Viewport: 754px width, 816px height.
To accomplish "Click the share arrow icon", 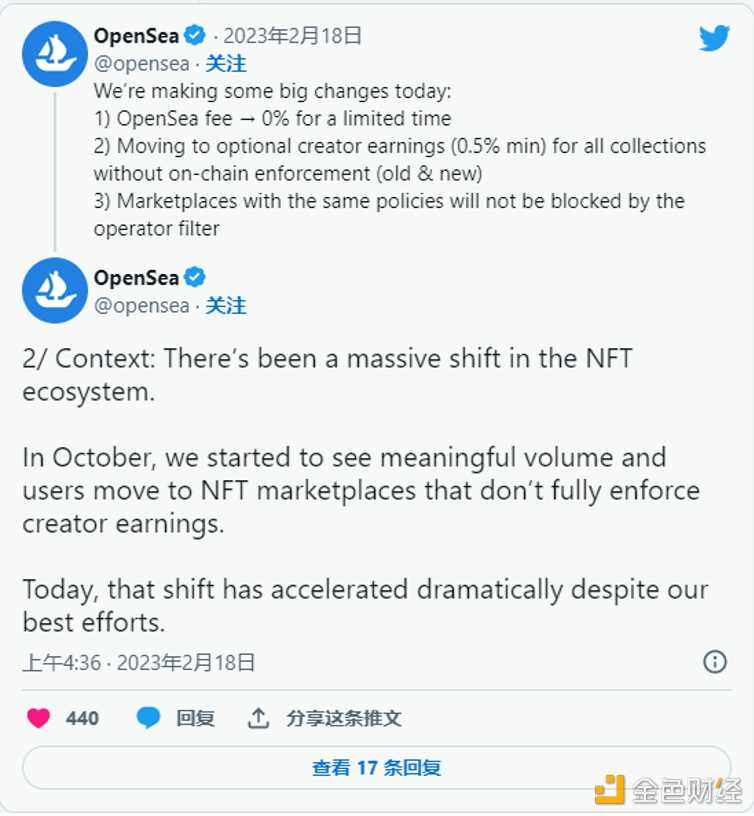I will point(258,718).
